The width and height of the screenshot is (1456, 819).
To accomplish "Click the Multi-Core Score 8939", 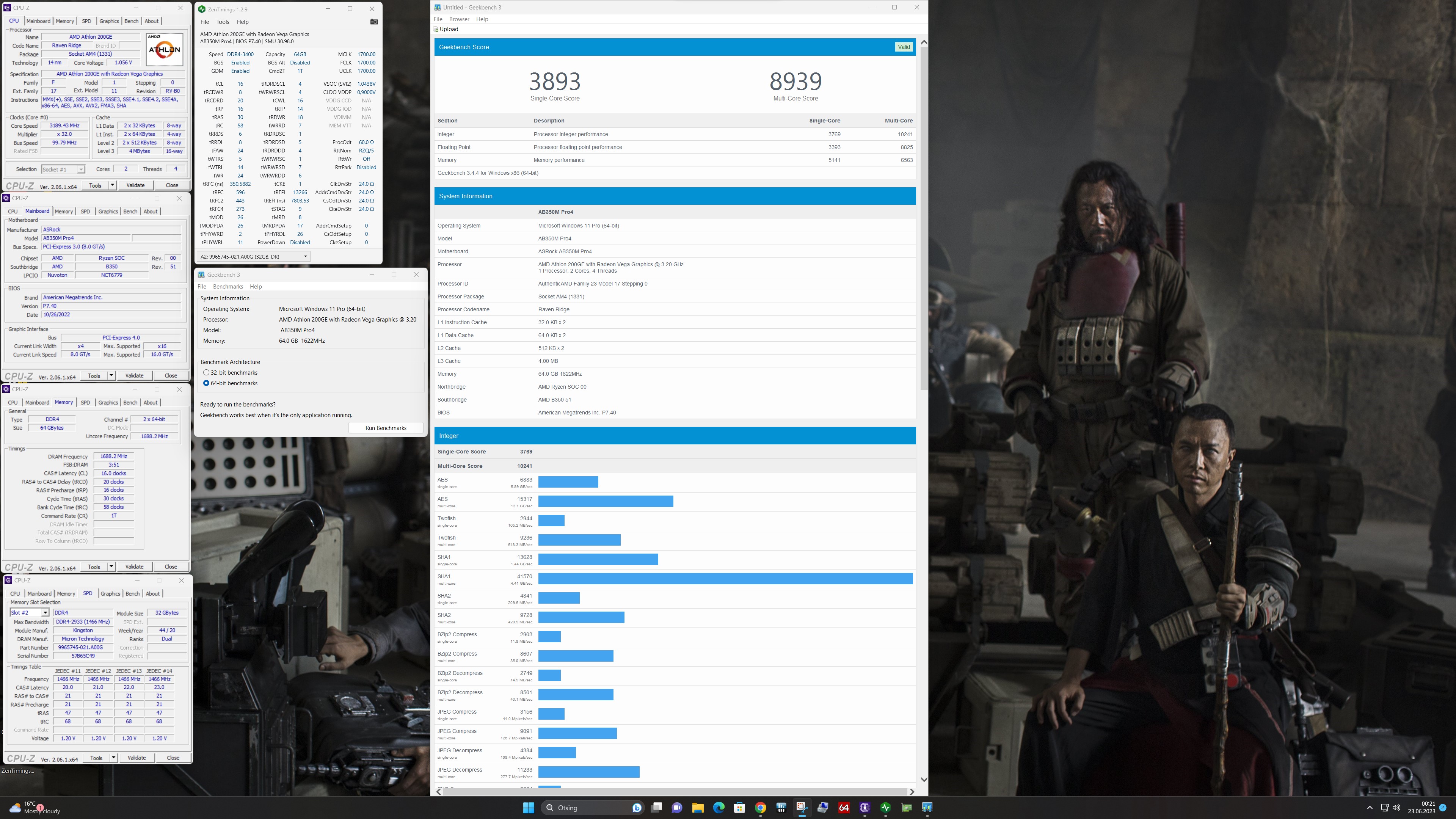I will click(795, 82).
